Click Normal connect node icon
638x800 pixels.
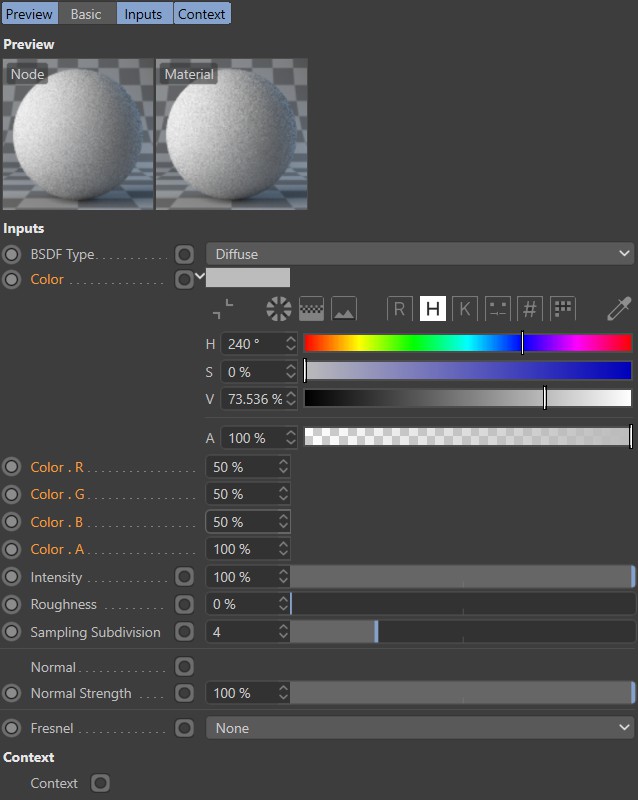184,666
